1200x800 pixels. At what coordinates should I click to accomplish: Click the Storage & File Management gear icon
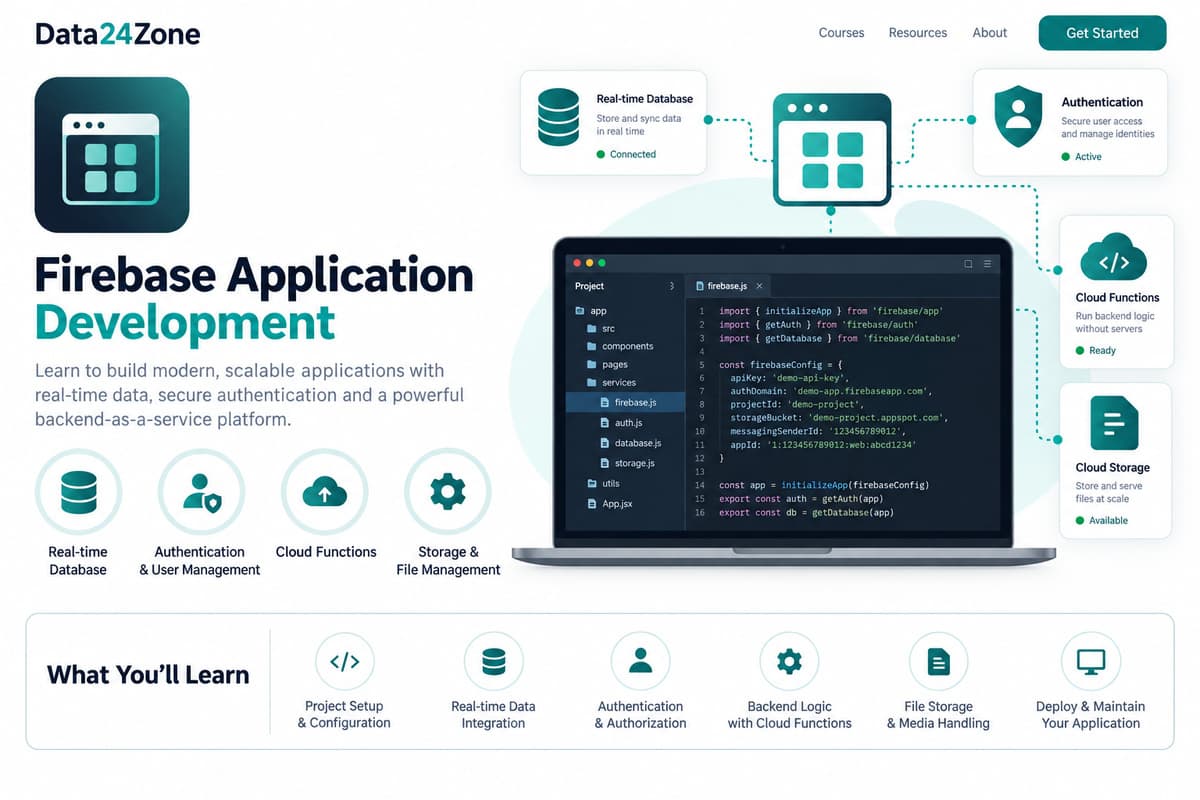(x=447, y=492)
